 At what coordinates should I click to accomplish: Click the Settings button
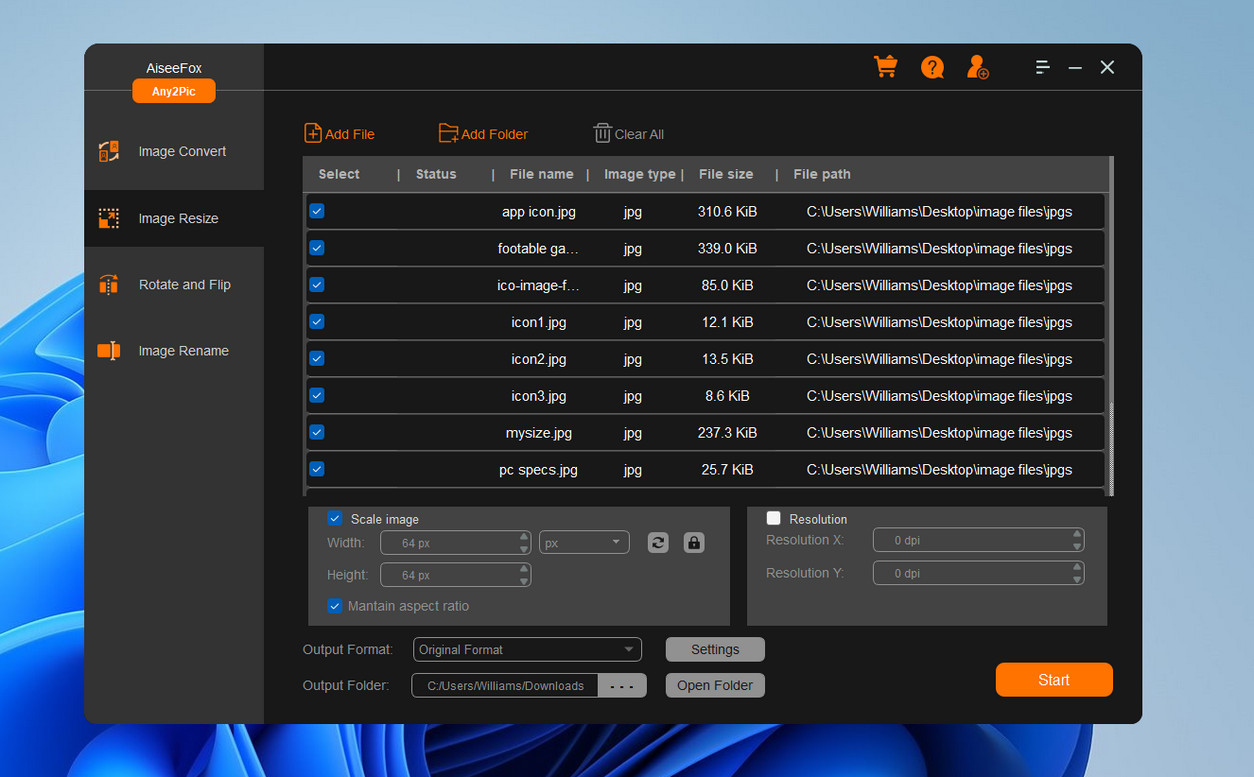point(715,649)
